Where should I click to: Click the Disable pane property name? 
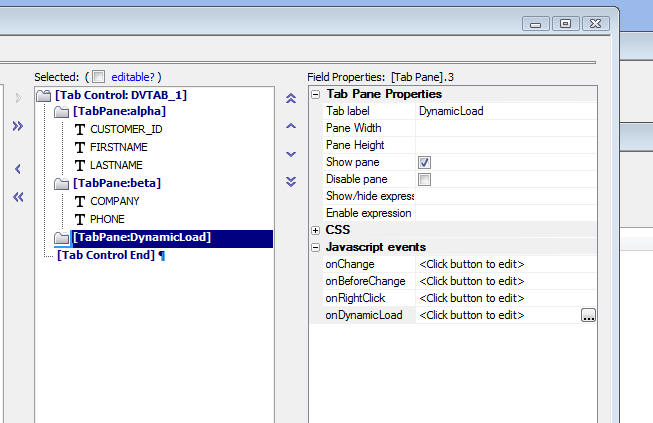(357, 179)
